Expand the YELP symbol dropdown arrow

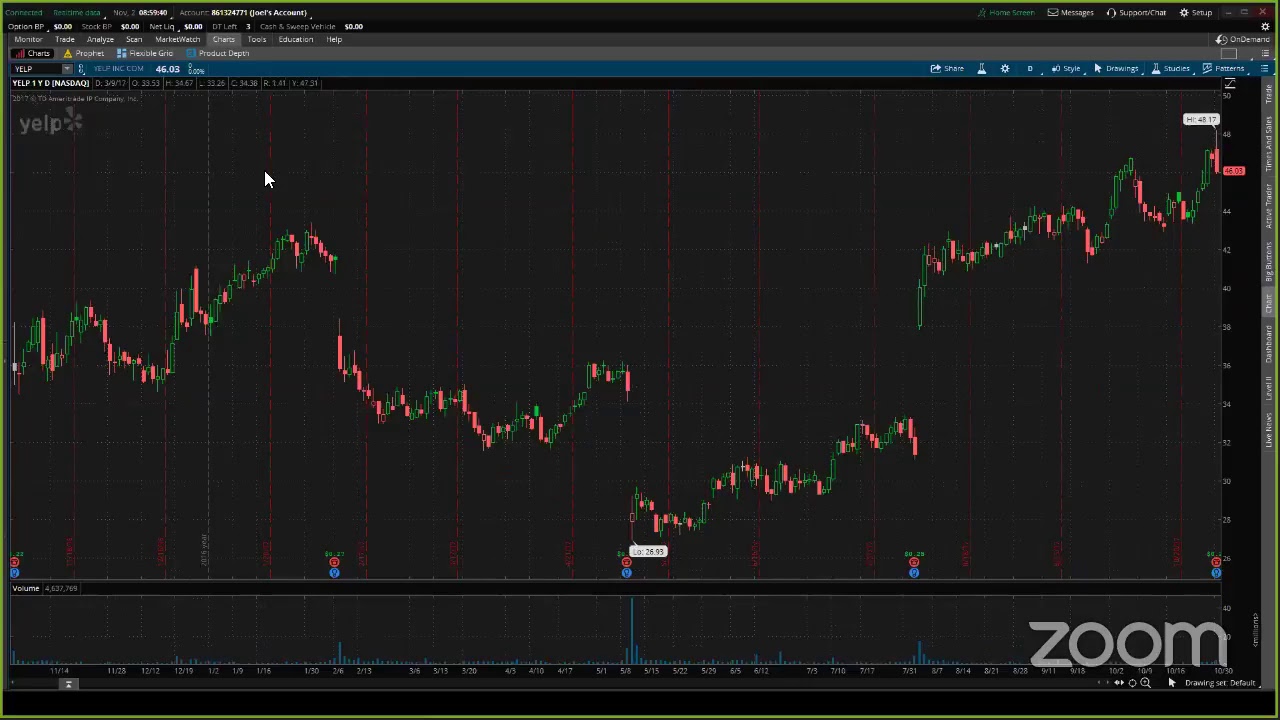coord(67,69)
